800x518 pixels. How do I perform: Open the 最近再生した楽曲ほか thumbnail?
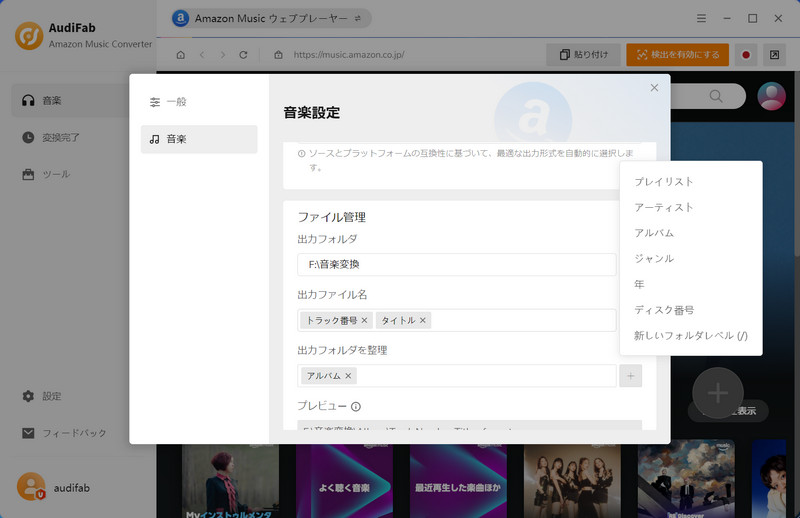(x=458, y=481)
